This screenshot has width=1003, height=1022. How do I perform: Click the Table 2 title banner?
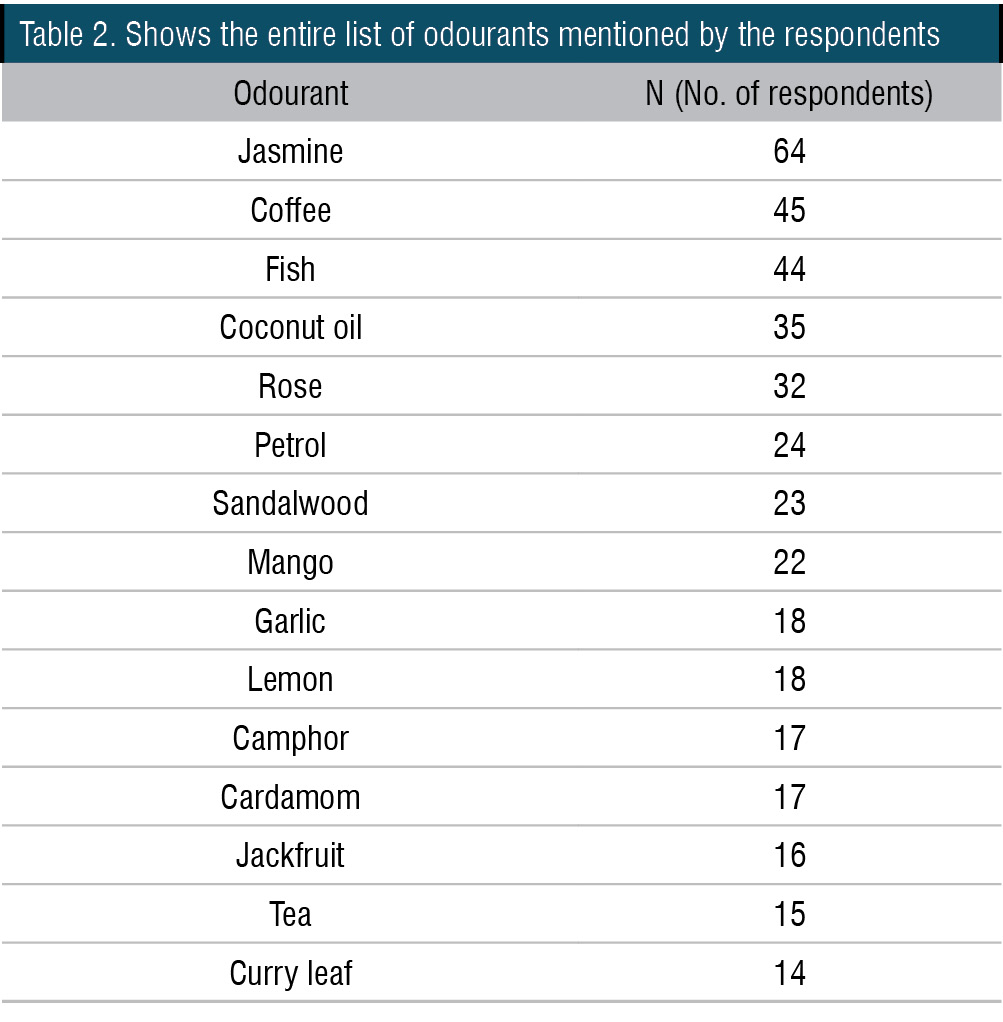[x=501, y=34]
